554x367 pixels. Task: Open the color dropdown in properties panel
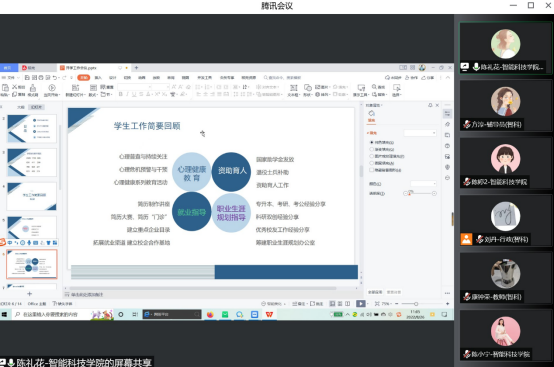pyautogui.click(x=423, y=184)
